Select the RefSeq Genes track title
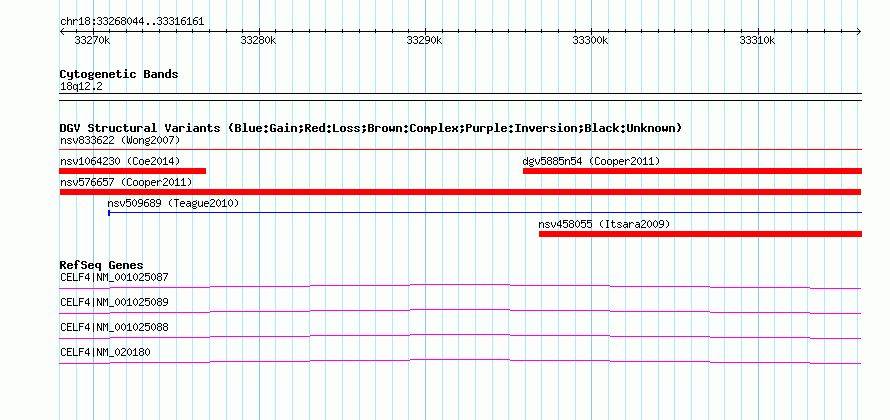 101,265
